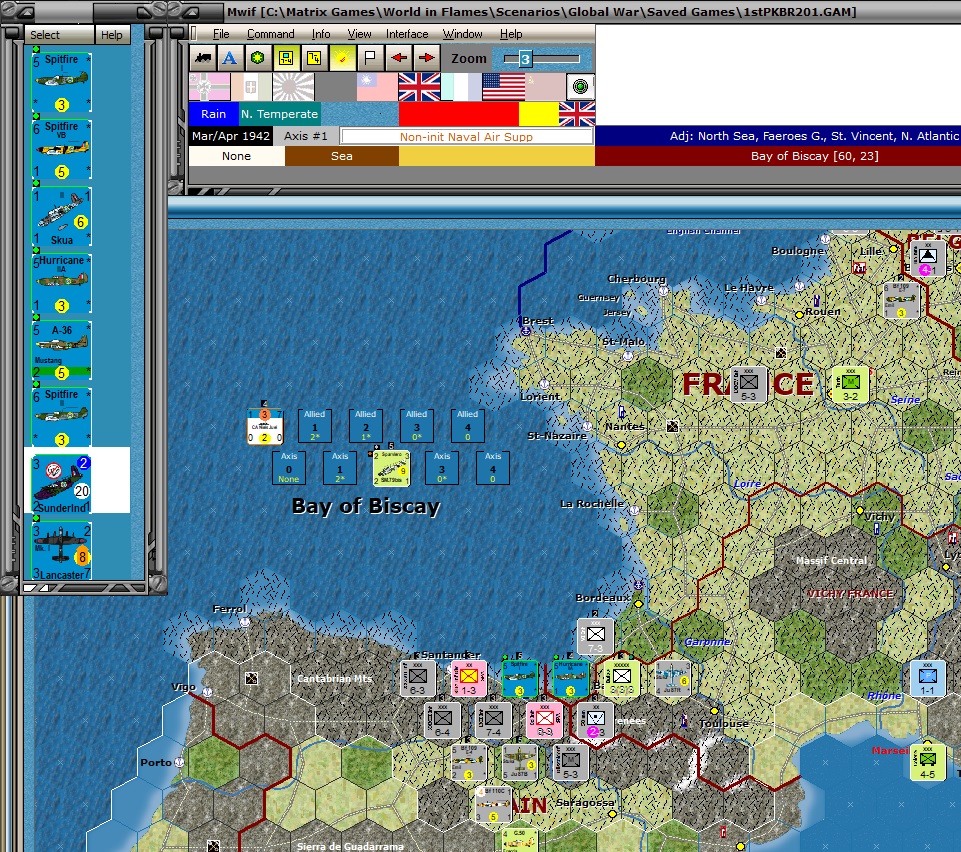This screenshot has width=961, height=852.
Task: Select the German flag in the country bar
Action: pos(210,87)
